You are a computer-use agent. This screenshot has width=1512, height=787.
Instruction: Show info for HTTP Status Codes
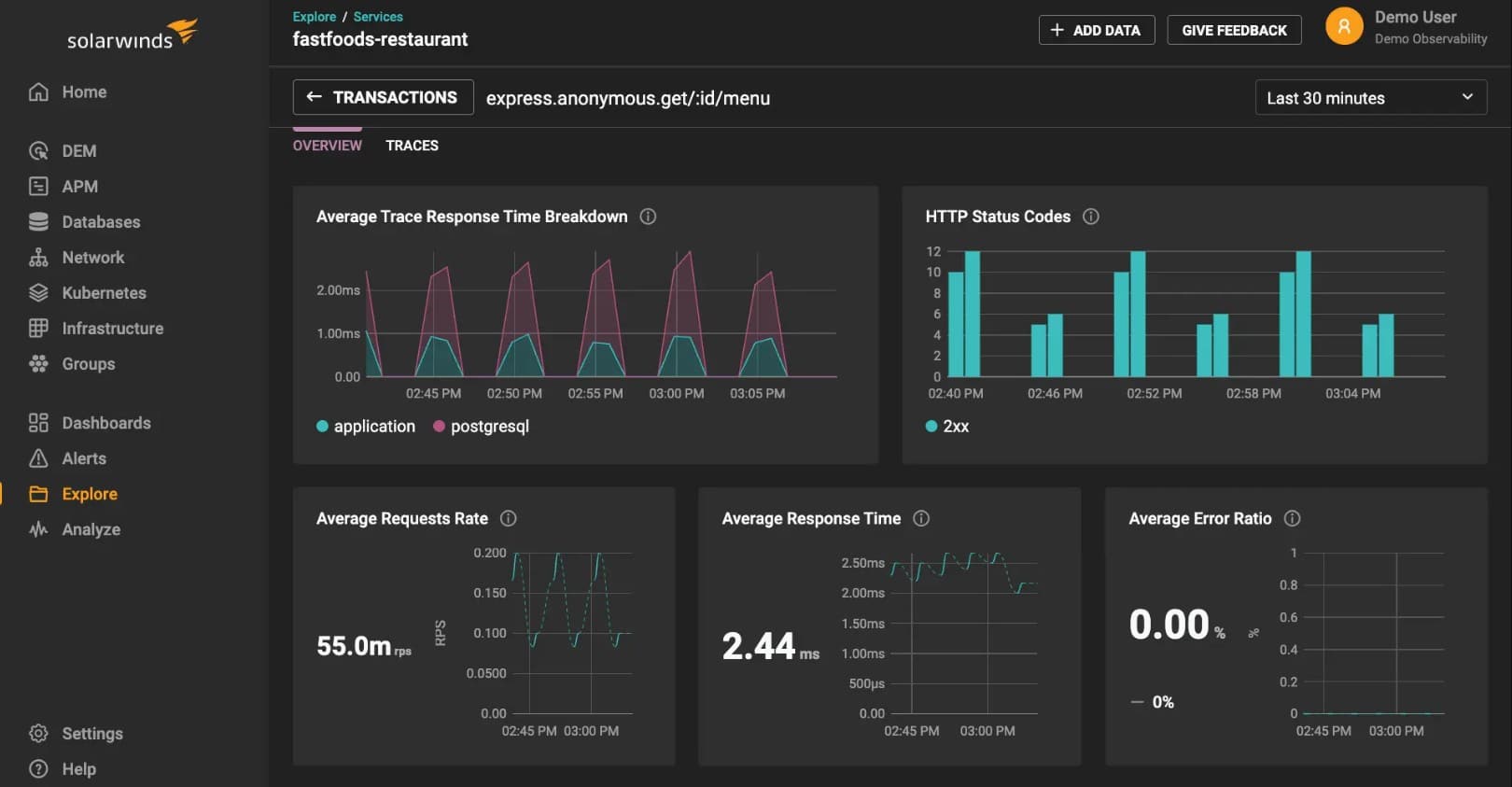1090,217
